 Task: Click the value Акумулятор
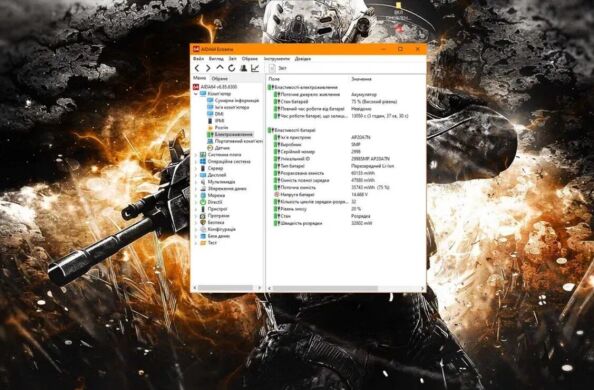[364, 94]
